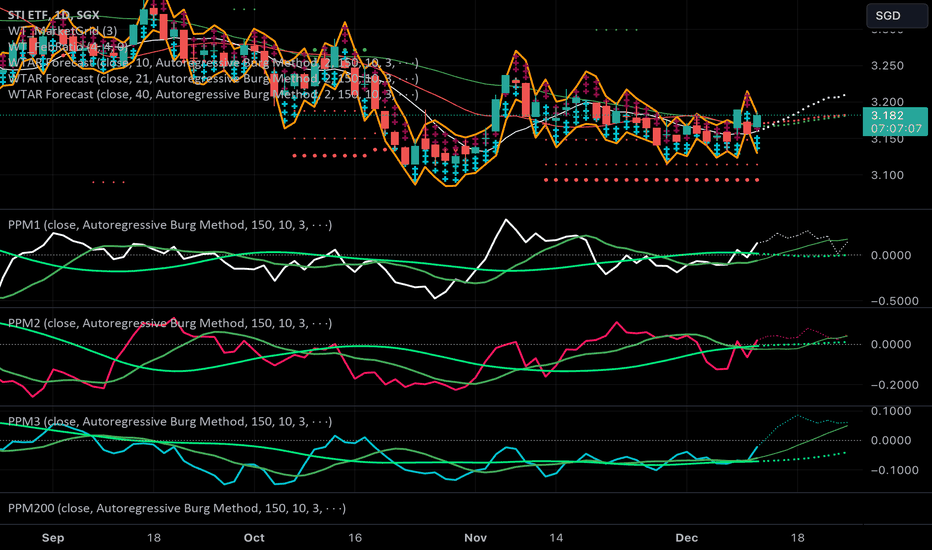
Task: Click the current price label 3.182
Action: (x=887, y=115)
